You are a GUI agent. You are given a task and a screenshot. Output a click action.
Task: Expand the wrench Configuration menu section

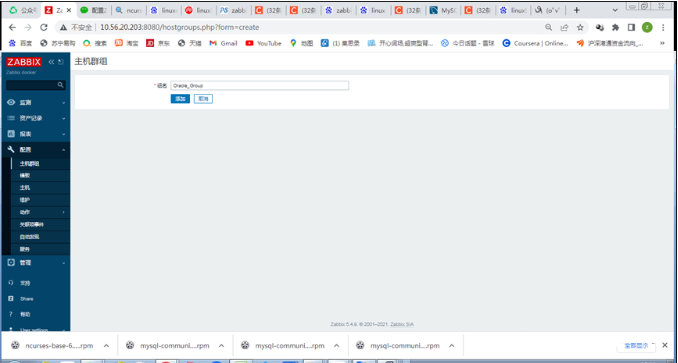pyautogui.click(x=35, y=150)
